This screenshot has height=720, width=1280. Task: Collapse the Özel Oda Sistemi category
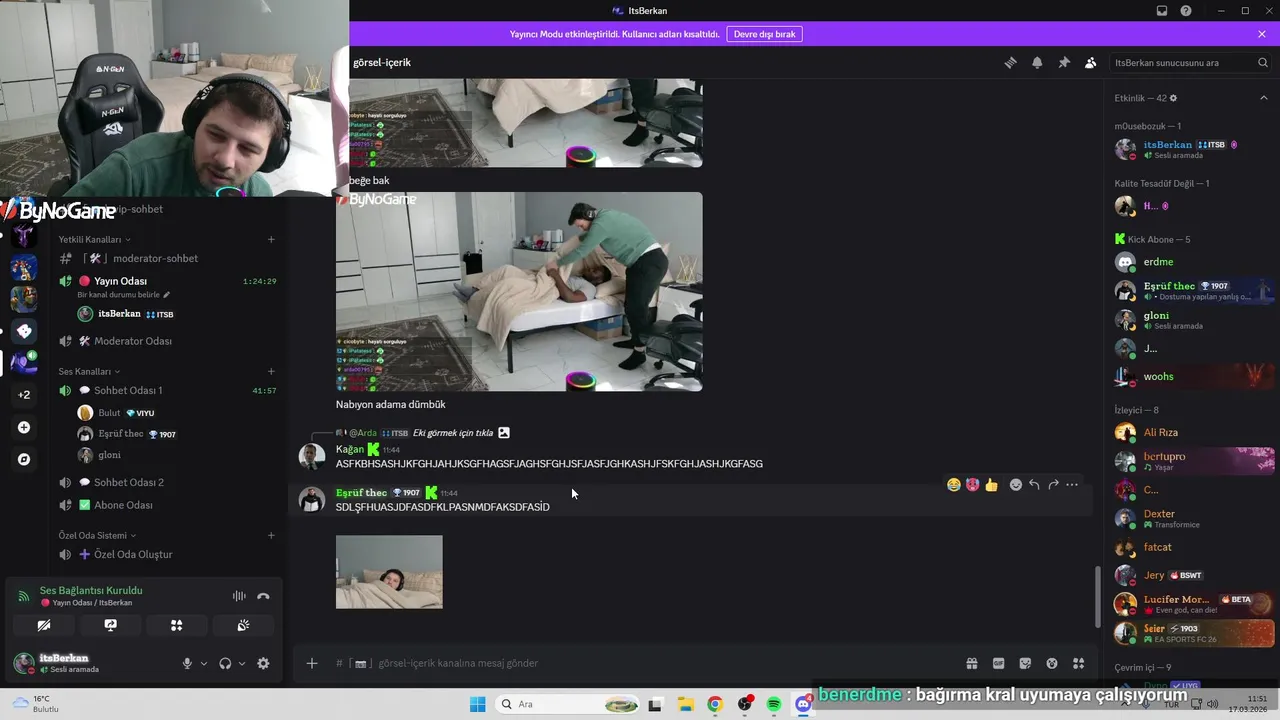click(x=97, y=535)
